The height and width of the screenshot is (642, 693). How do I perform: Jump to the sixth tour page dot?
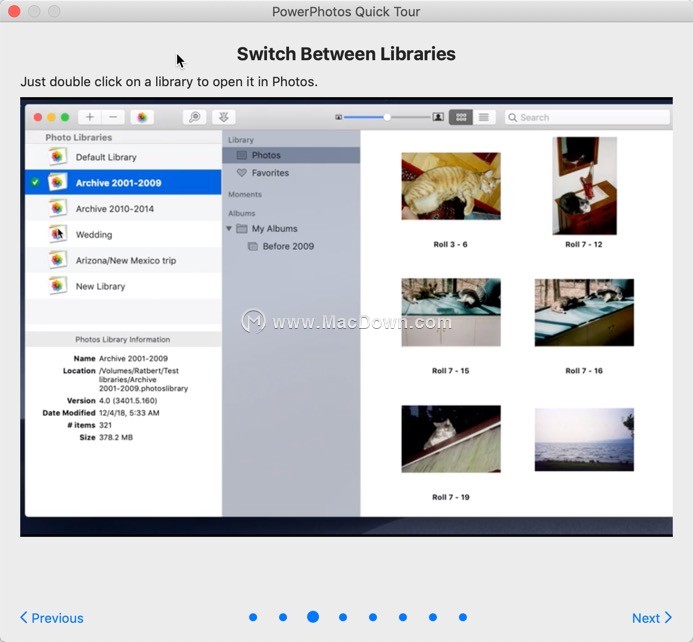tap(403, 617)
